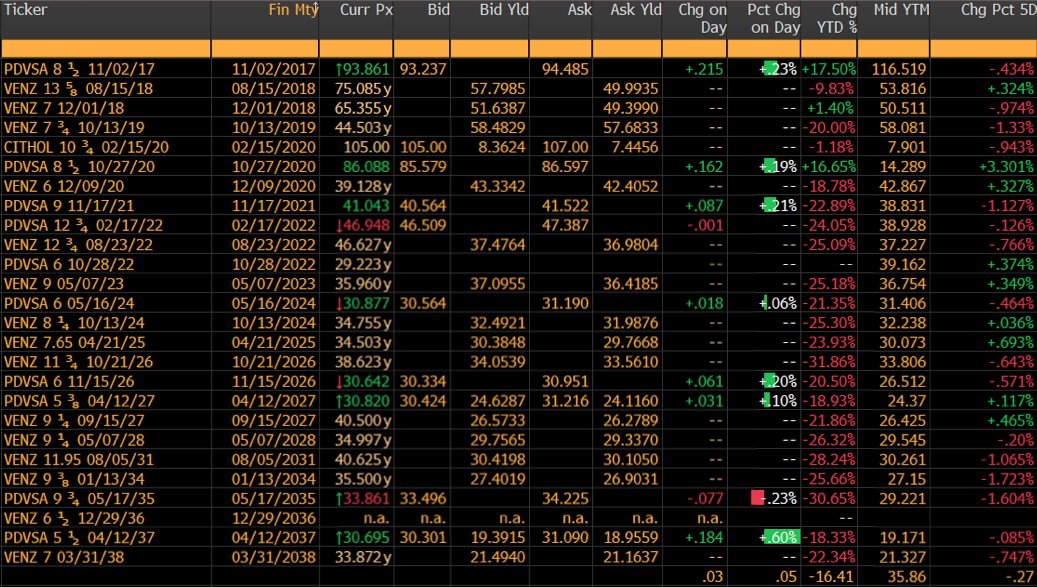Click bid yield 57.7985

498,89
